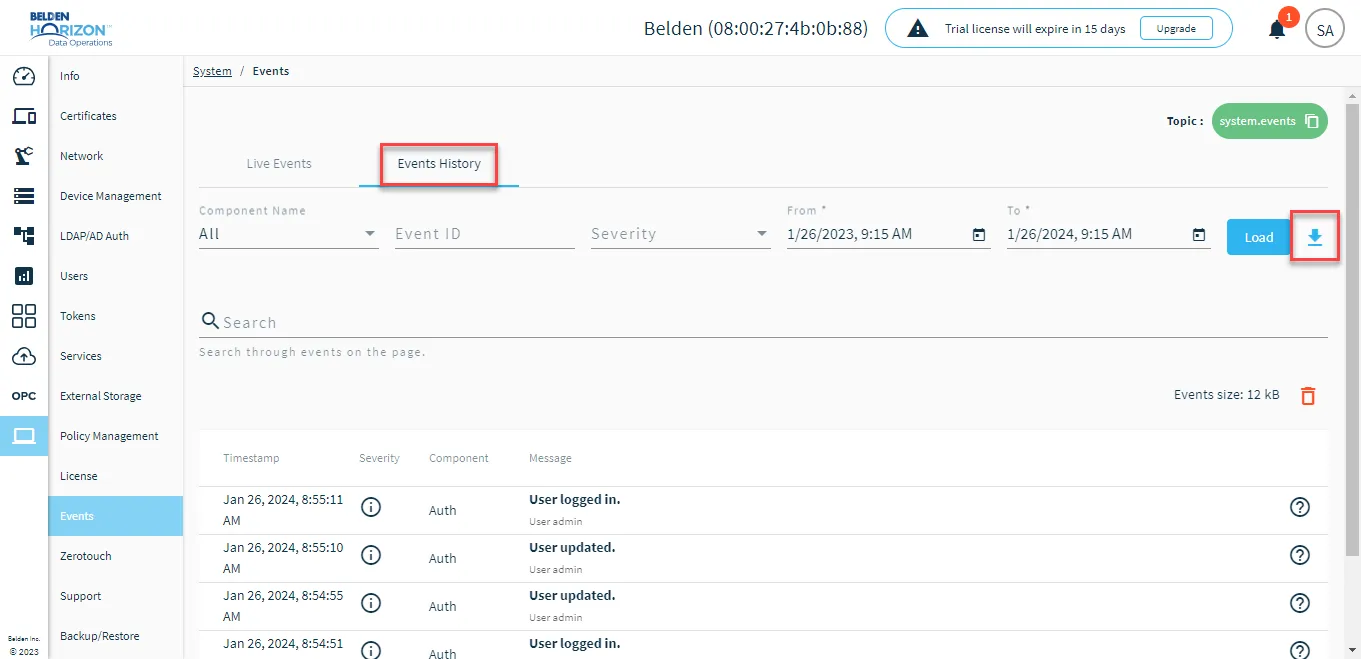Click help icon for the 8:54:55 AM event
The image size is (1361, 659).
1300,603
